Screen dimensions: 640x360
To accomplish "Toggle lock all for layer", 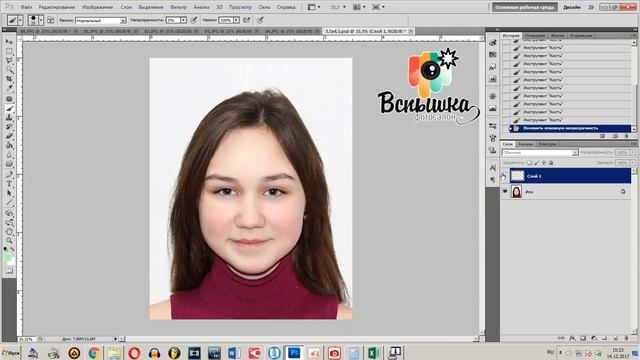I will pos(551,162).
